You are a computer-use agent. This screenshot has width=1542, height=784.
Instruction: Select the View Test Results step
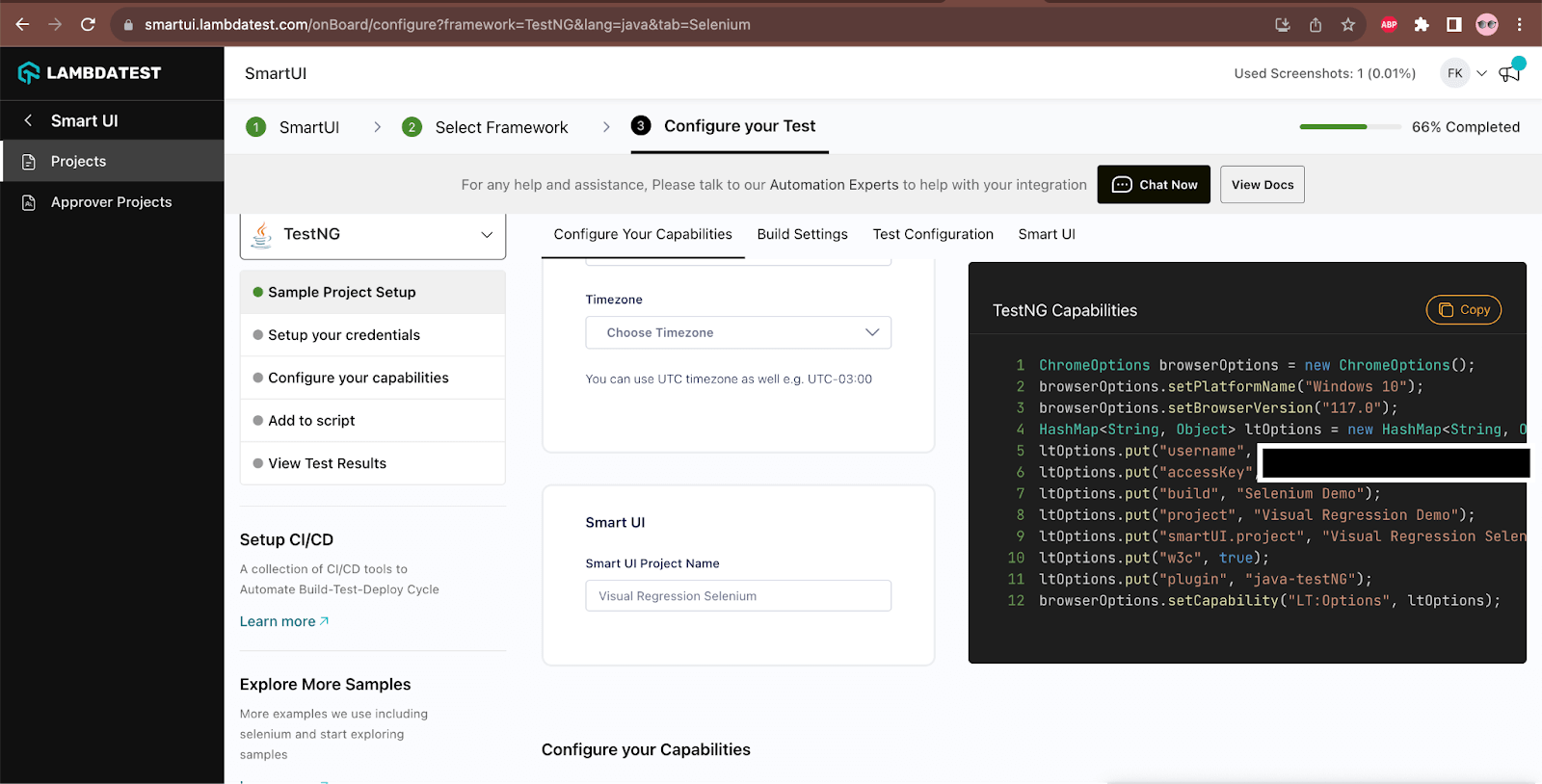coord(372,463)
